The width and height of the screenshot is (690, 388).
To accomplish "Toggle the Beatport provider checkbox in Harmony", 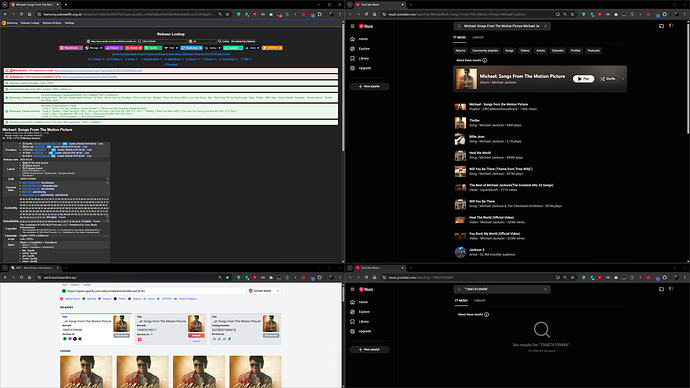I will (x=240, y=48).
